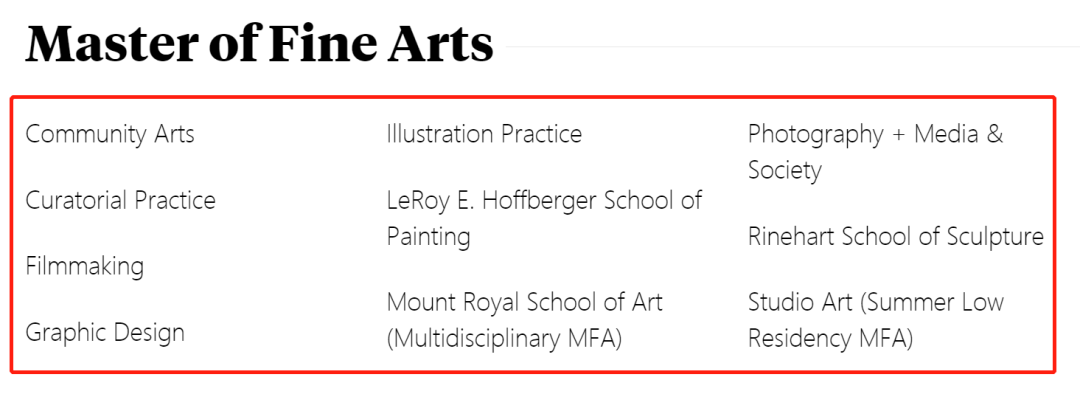Click the Master of Fine Arts heading
Viewport: 1080px width, 394px height.
260,43
